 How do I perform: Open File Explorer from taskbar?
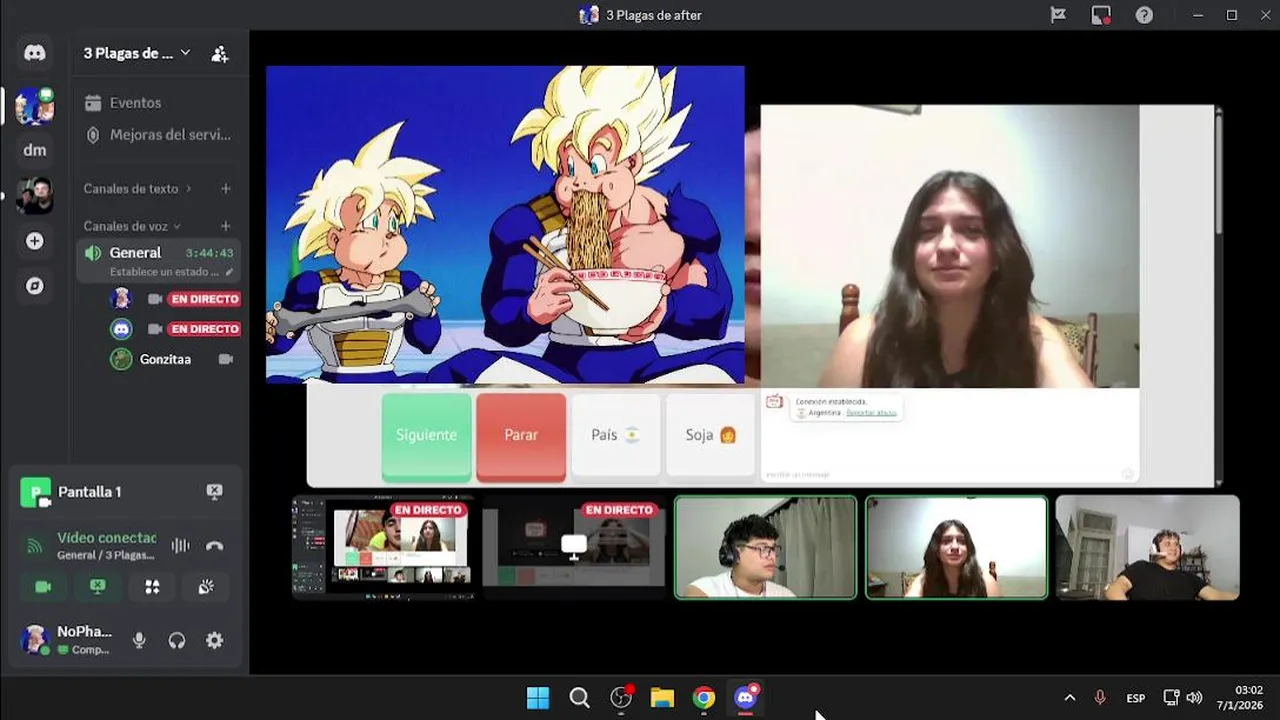coord(662,698)
